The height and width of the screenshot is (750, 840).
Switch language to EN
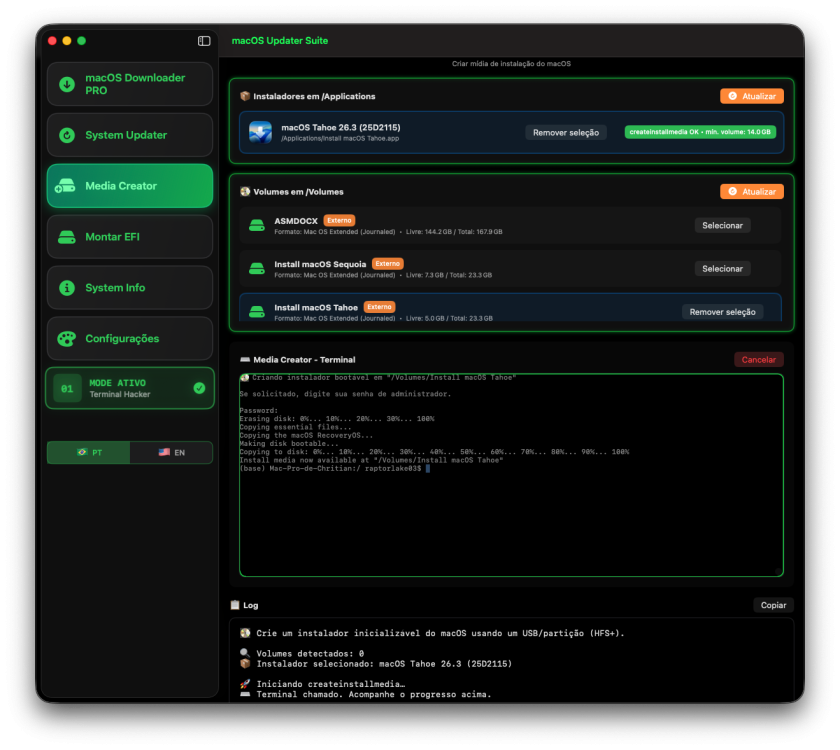[x=171, y=453]
